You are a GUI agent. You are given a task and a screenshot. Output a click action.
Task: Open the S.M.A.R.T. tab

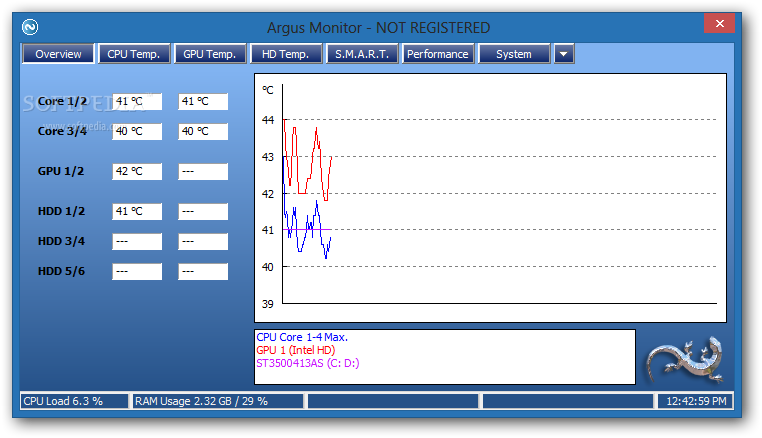(x=362, y=54)
